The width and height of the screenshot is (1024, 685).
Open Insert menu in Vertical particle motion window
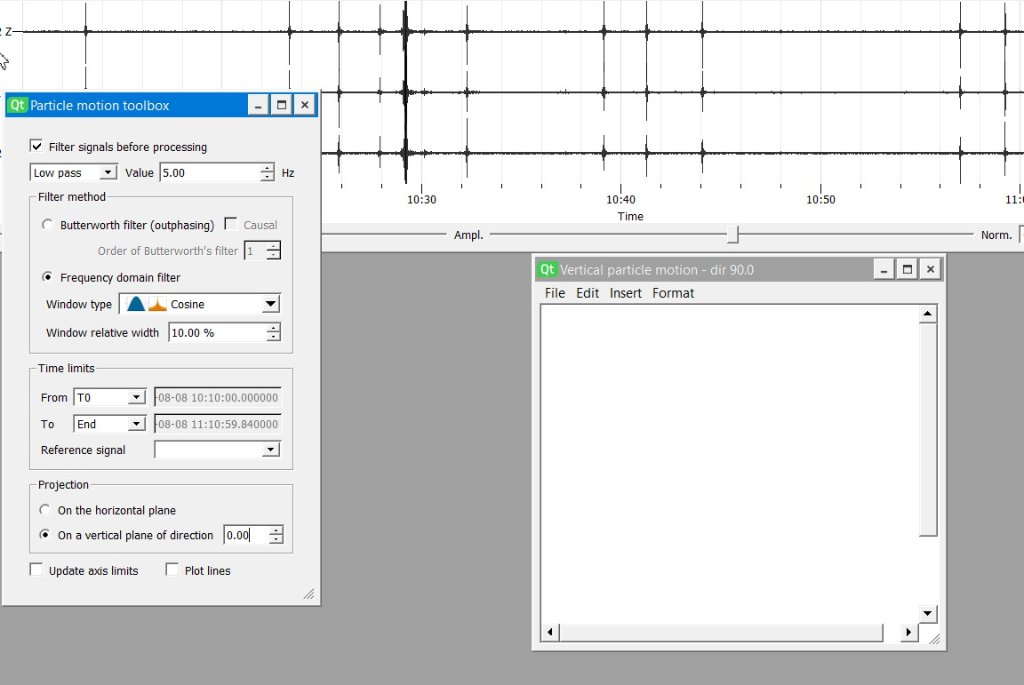625,293
